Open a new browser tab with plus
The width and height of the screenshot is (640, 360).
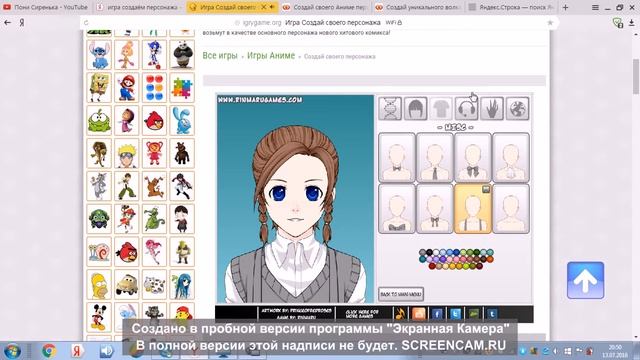click(x=565, y=7)
